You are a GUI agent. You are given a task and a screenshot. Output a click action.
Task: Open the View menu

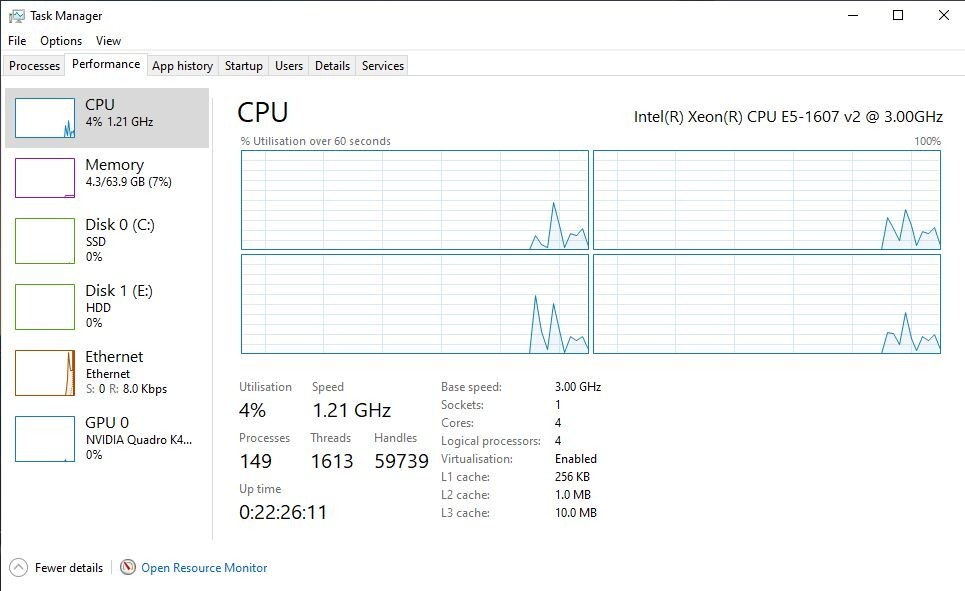(x=108, y=41)
